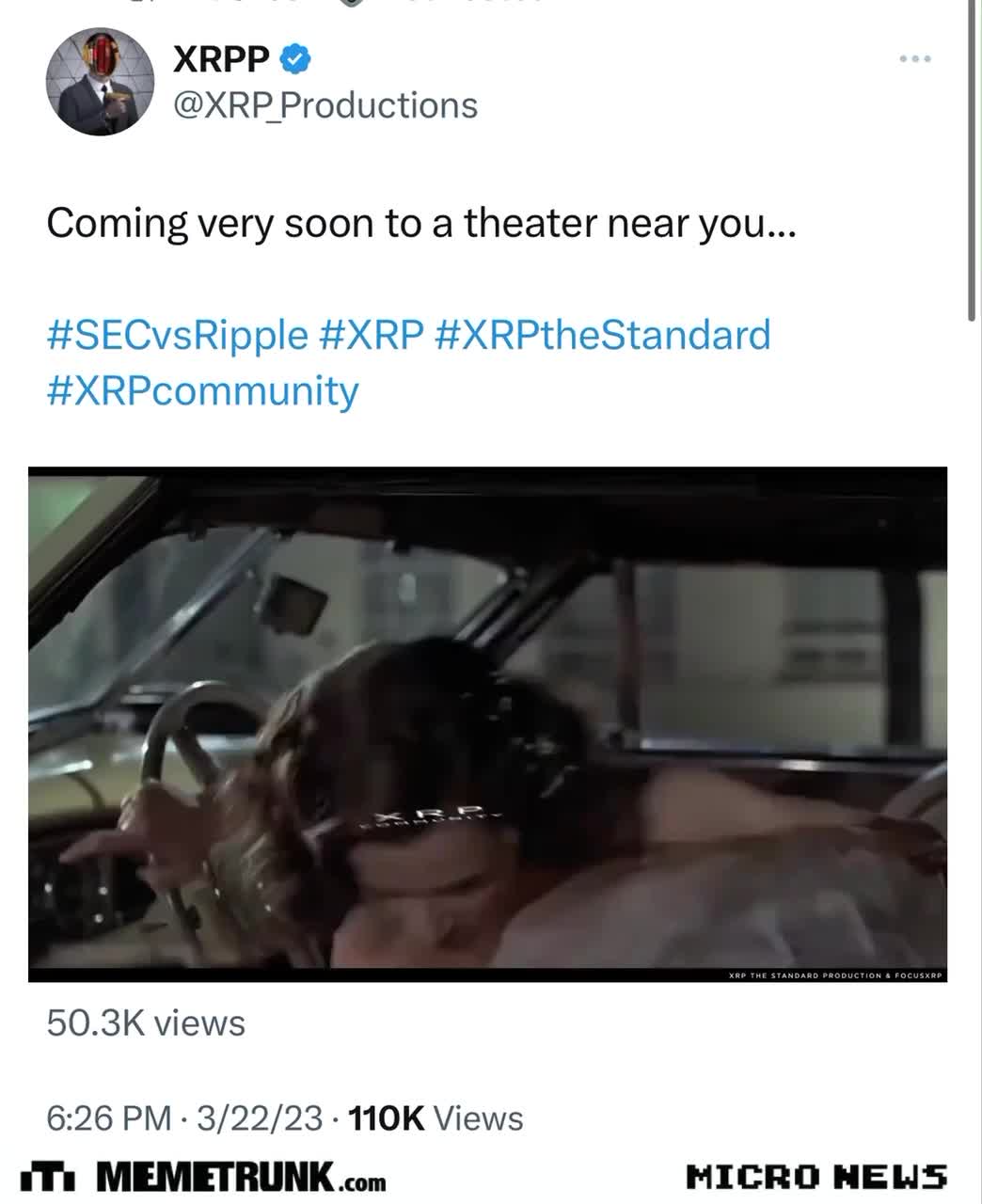Image resolution: width=982 pixels, height=1204 pixels.
Task: Open the #SECvsRipple hashtag
Action: point(177,335)
